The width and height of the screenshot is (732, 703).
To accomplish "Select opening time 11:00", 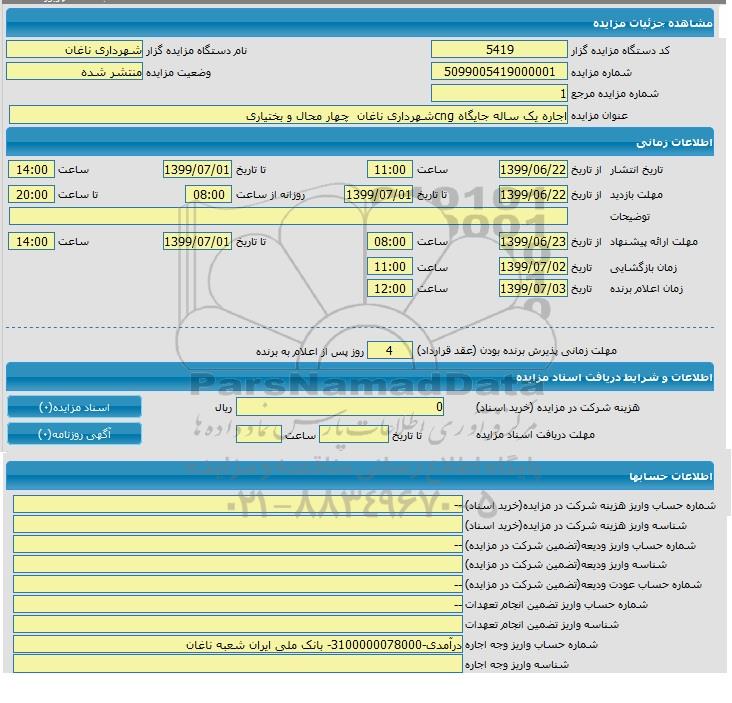I will coord(390,267).
